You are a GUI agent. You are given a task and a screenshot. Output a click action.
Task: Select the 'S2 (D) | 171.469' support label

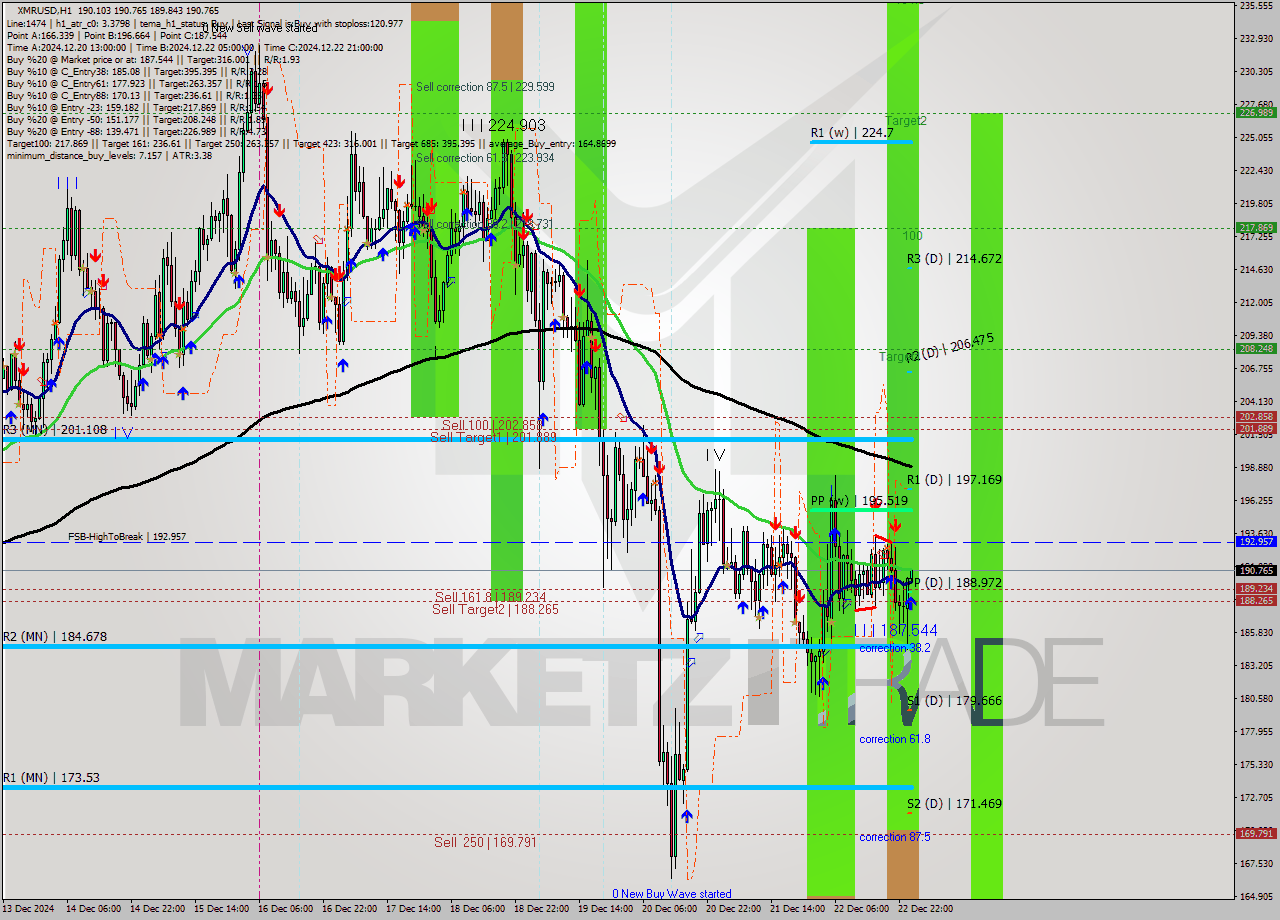954,804
